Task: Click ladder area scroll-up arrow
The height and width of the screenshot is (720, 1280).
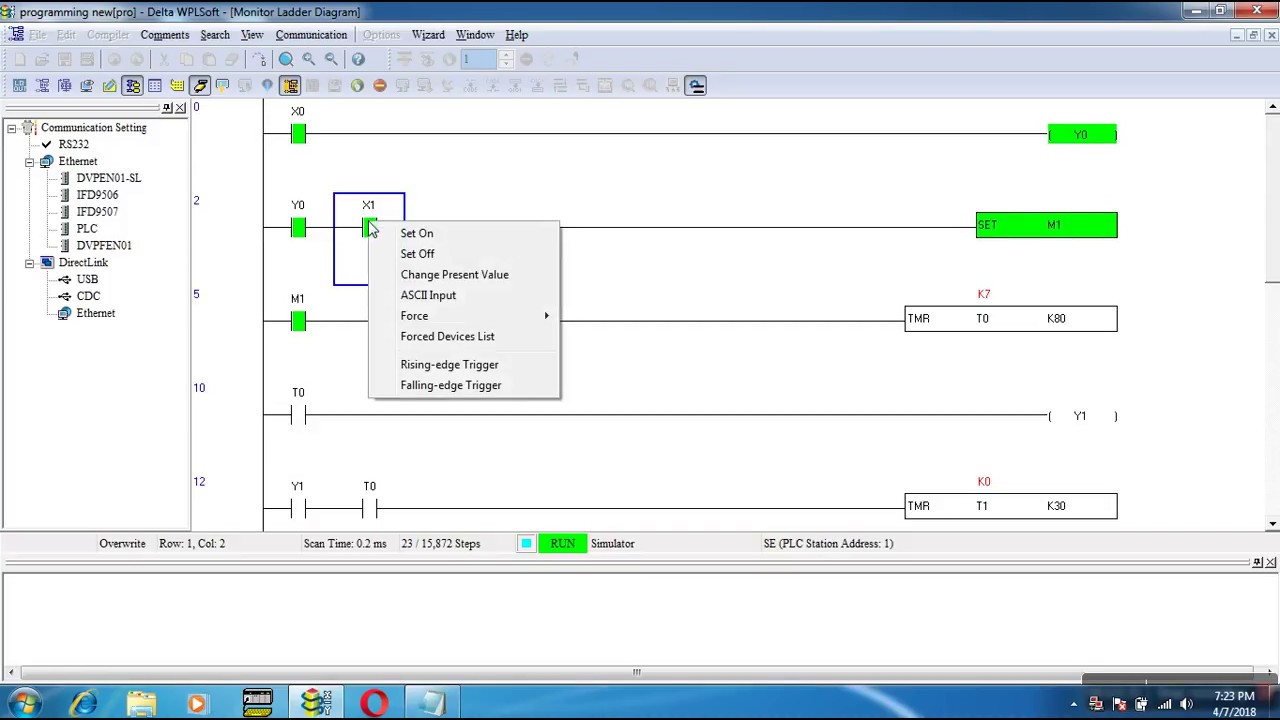Action: coord(1272,107)
